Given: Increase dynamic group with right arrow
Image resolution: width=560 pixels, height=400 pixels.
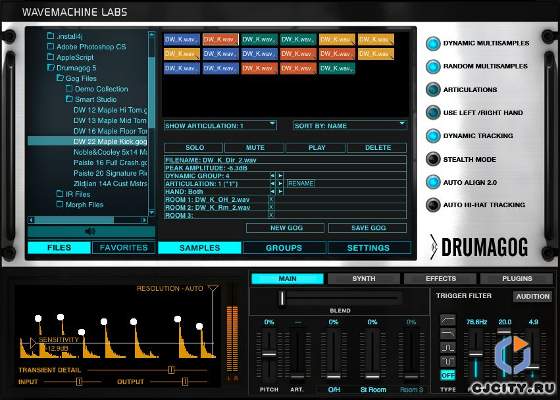Looking at the screenshot, I should (x=280, y=176).
